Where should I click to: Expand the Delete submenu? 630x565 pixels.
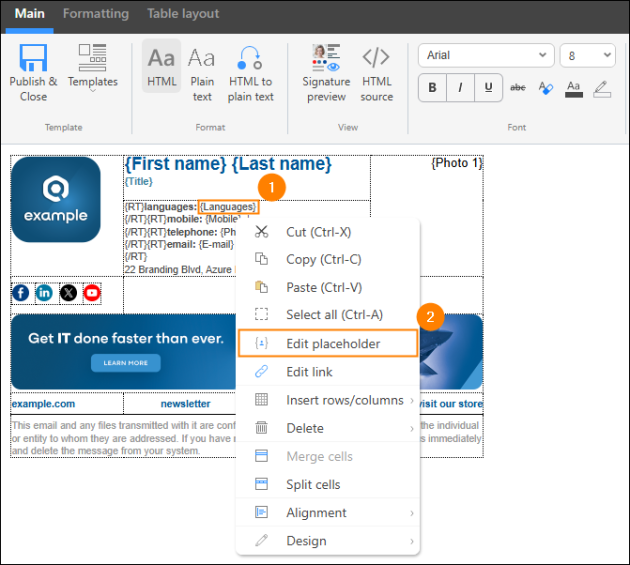click(x=328, y=428)
